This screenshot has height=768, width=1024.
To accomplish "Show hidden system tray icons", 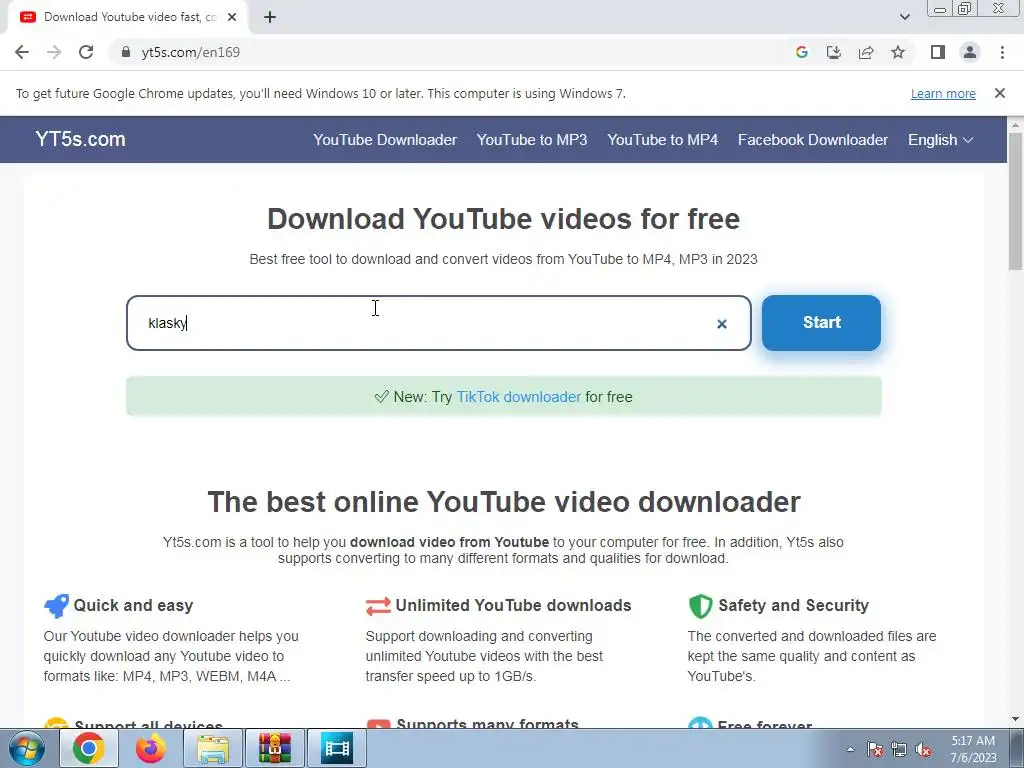I will click(850, 749).
